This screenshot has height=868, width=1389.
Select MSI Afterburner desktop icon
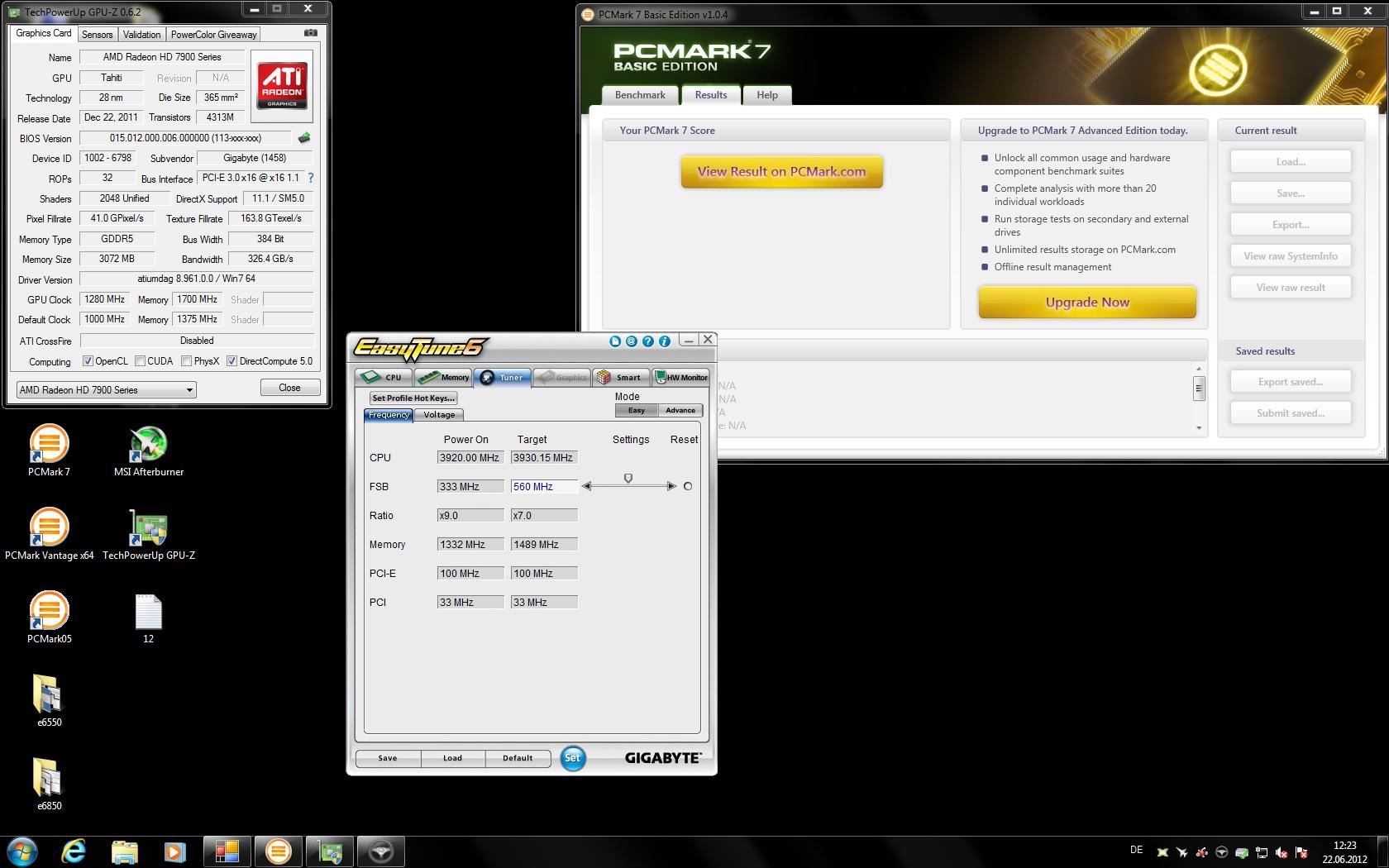pos(149,451)
